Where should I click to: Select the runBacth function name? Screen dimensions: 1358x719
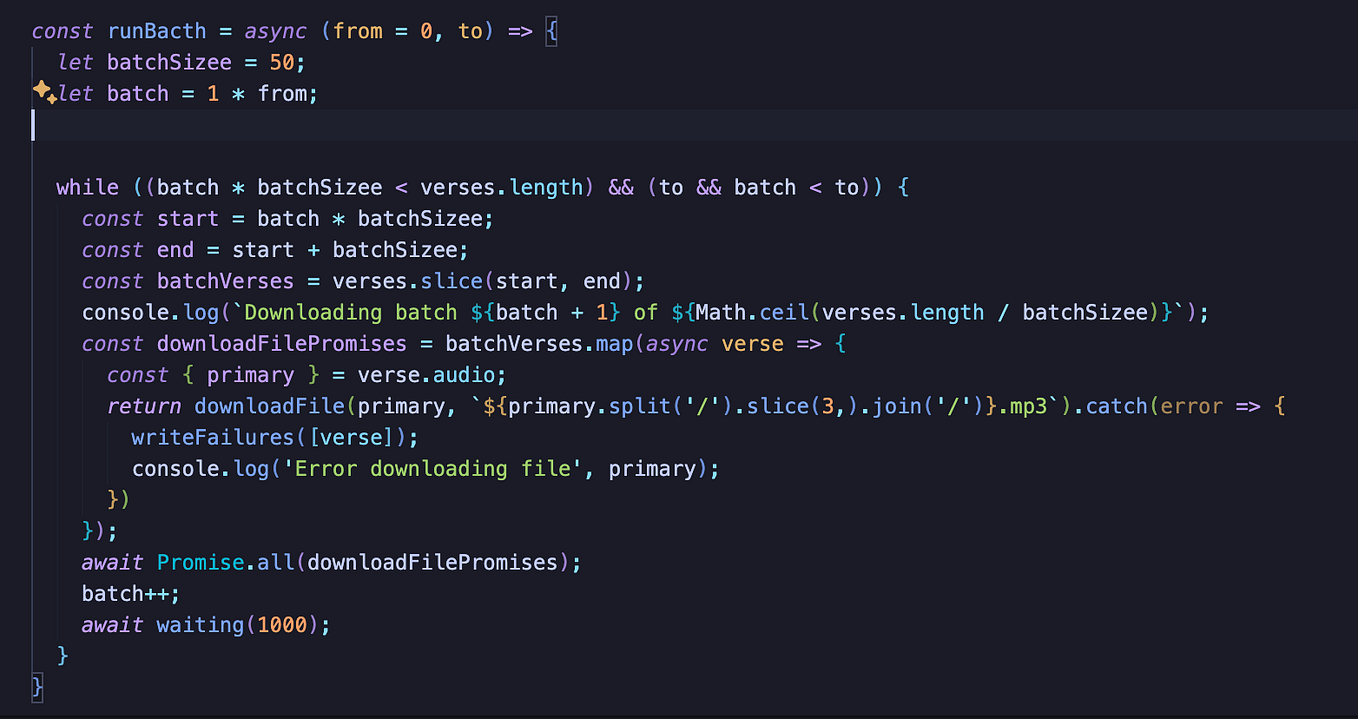click(156, 30)
